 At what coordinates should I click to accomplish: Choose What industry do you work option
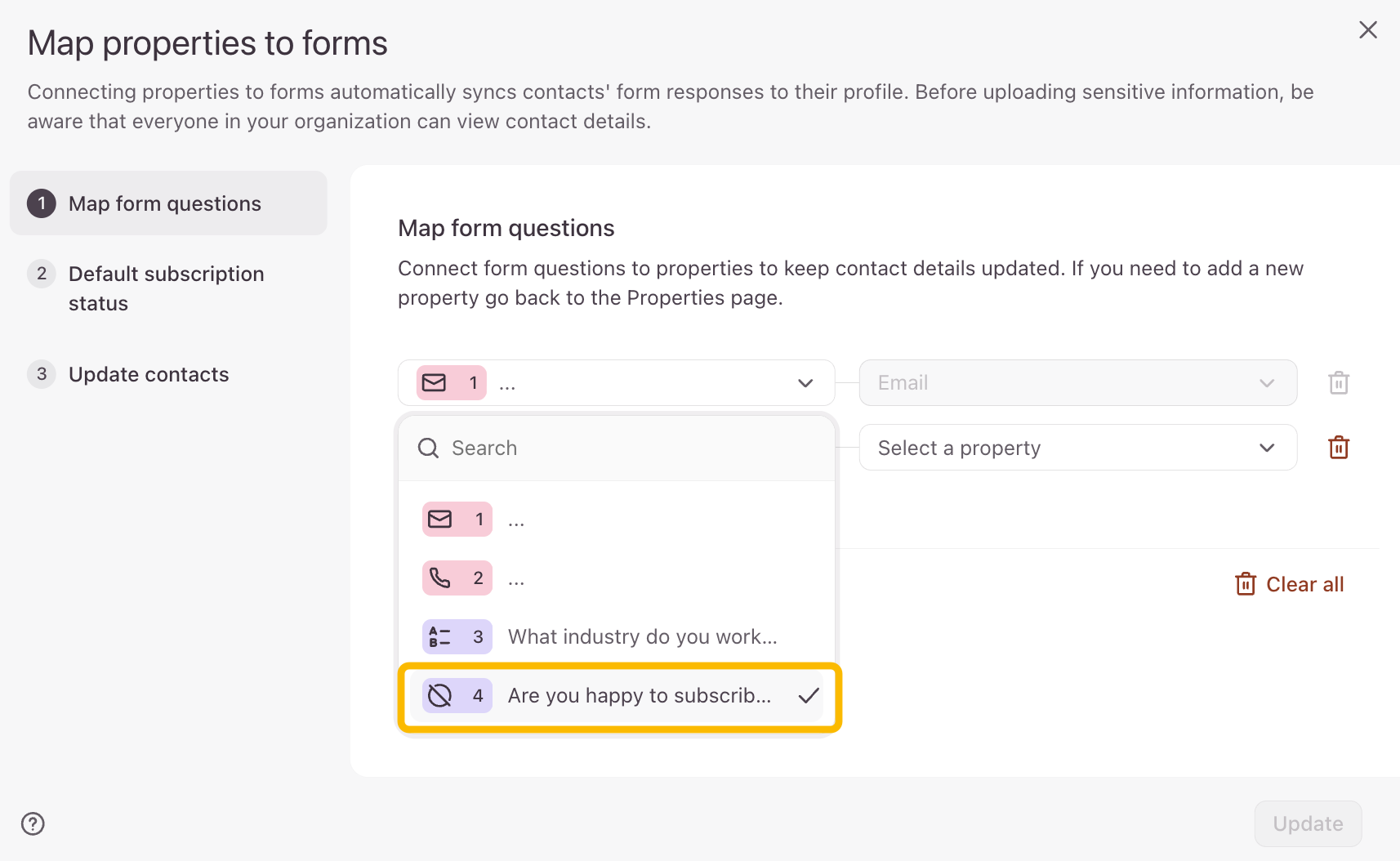[x=642, y=637]
